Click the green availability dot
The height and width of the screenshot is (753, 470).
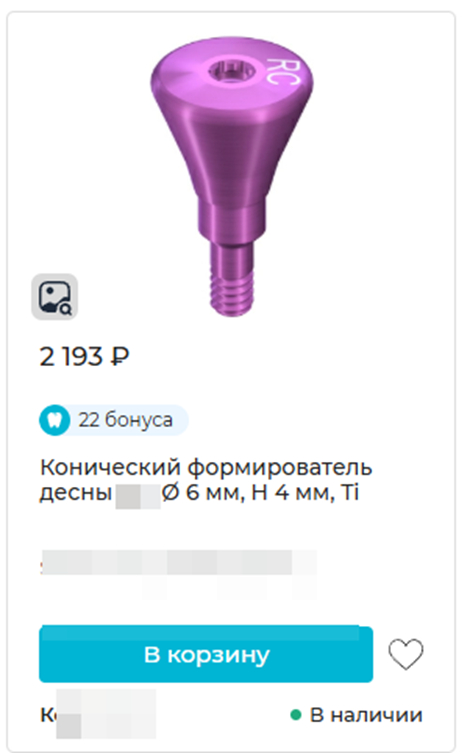pos(296,715)
